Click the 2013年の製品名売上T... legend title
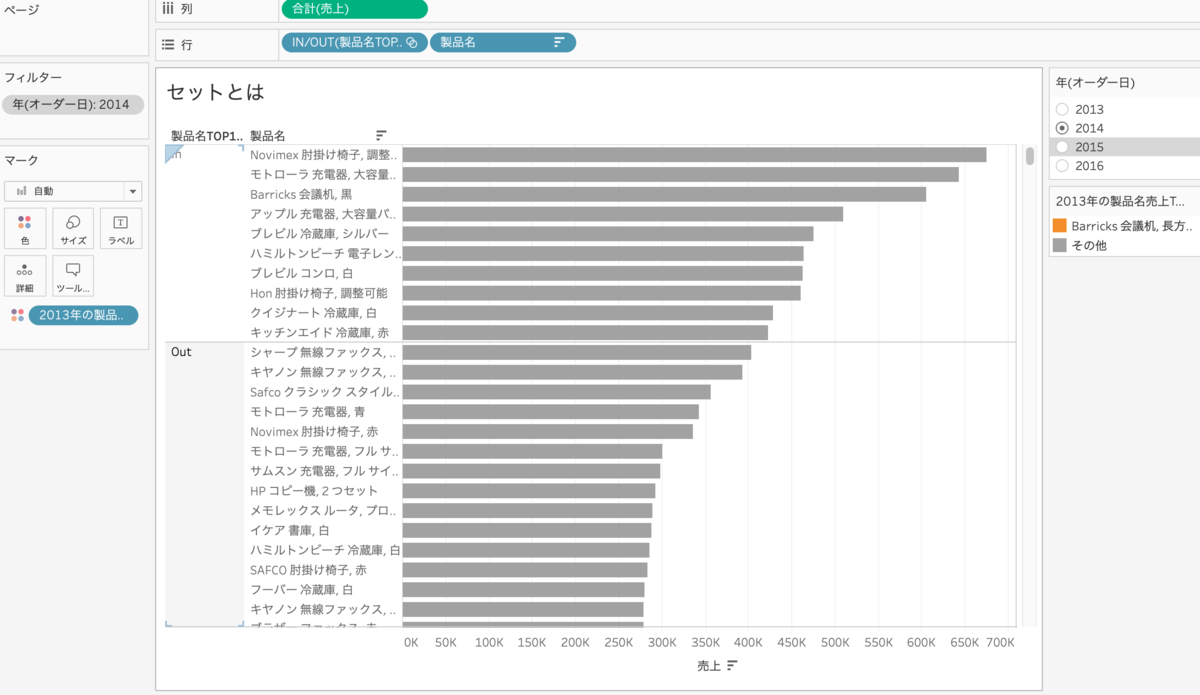 1120,201
